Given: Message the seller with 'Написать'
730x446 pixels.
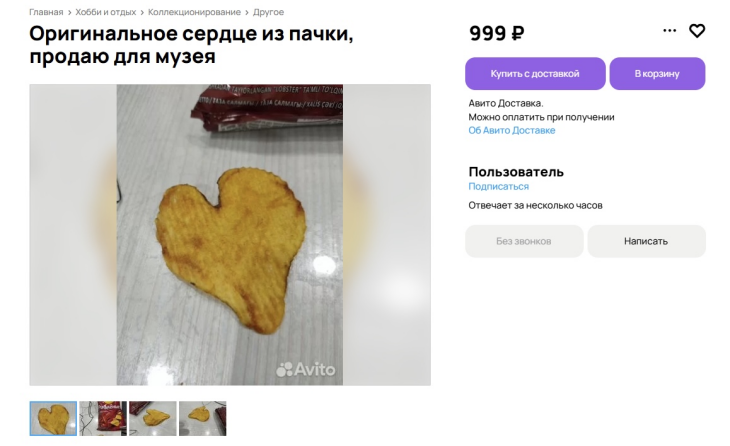Looking at the screenshot, I should pyautogui.click(x=646, y=241).
